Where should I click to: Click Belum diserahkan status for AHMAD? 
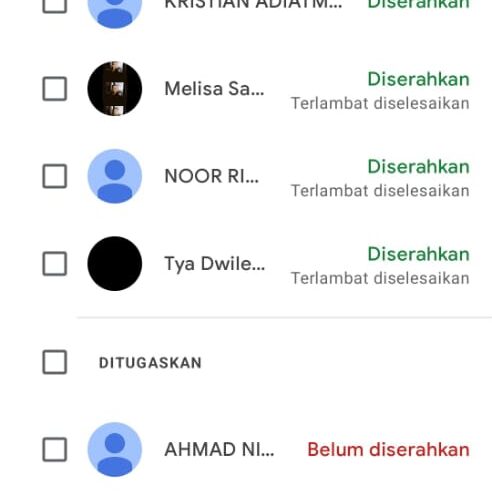[388, 450]
